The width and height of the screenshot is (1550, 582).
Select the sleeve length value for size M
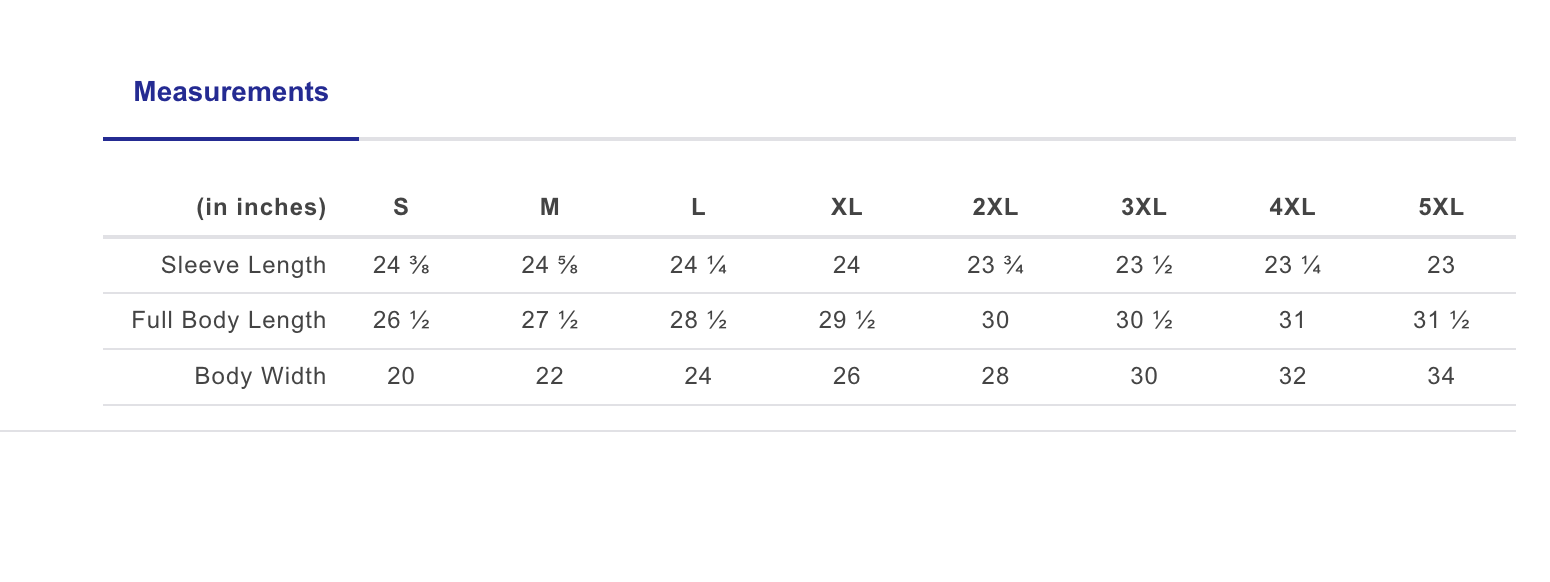[549, 265]
